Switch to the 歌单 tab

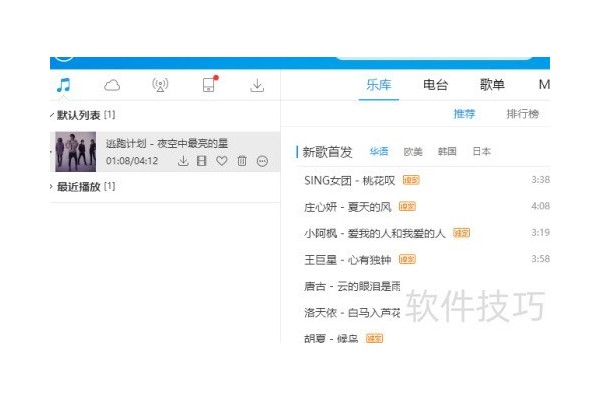pyautogui.click(x=492, y=85)
